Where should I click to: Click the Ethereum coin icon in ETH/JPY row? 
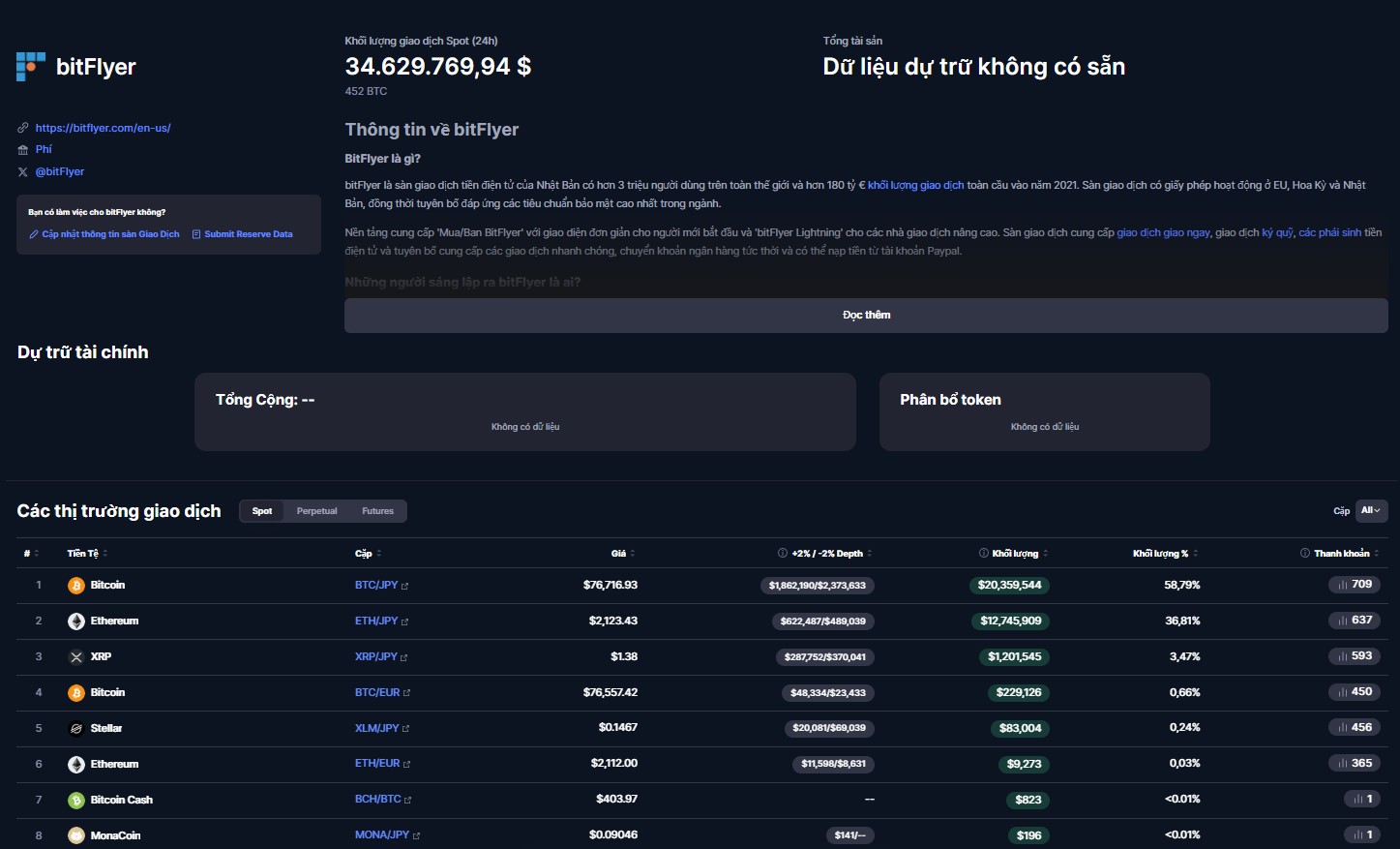(76, 622)
